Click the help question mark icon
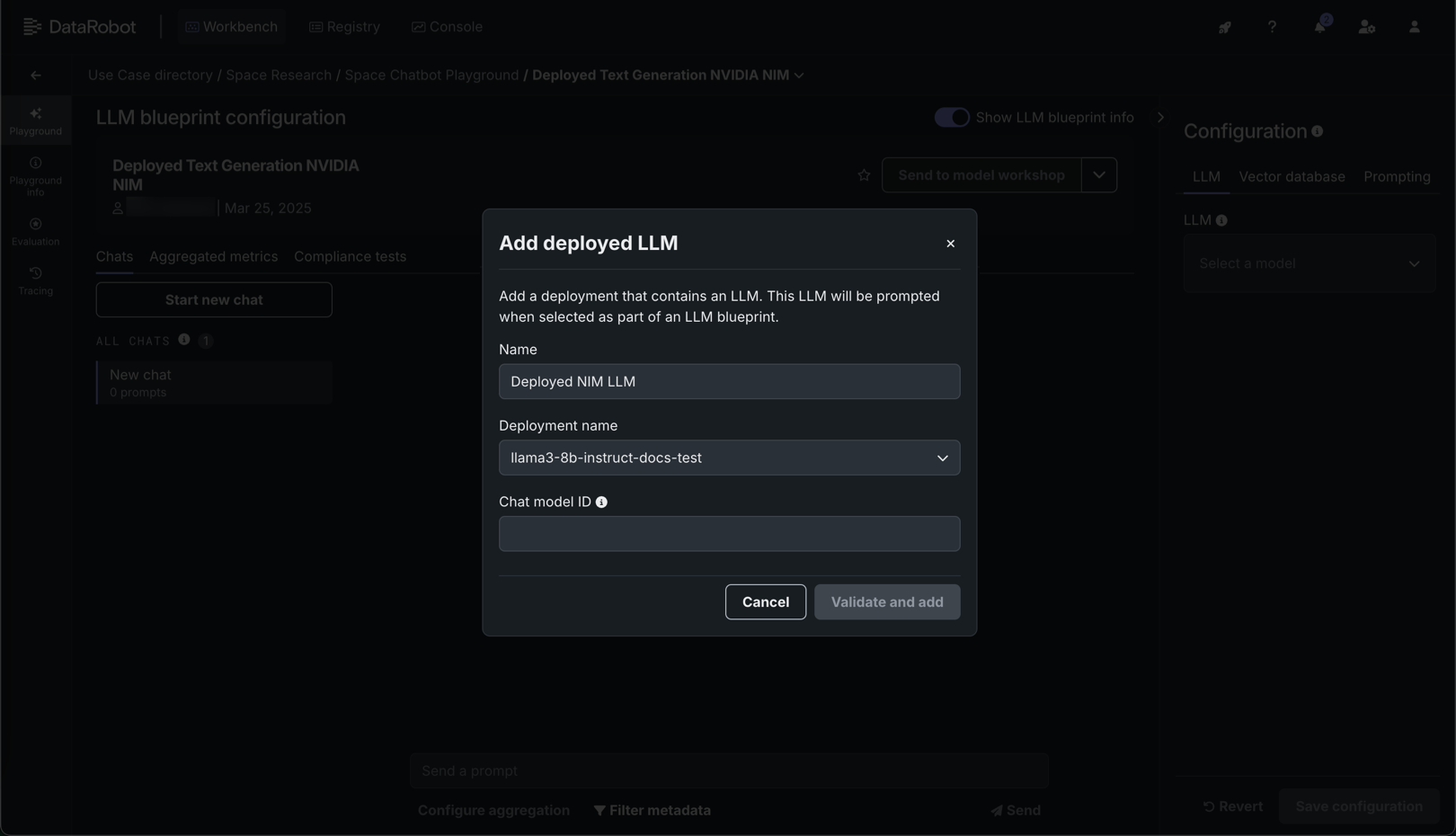Image resolution: width=1456 pixels, height=836 pixels. click(x=1272, y=27)
